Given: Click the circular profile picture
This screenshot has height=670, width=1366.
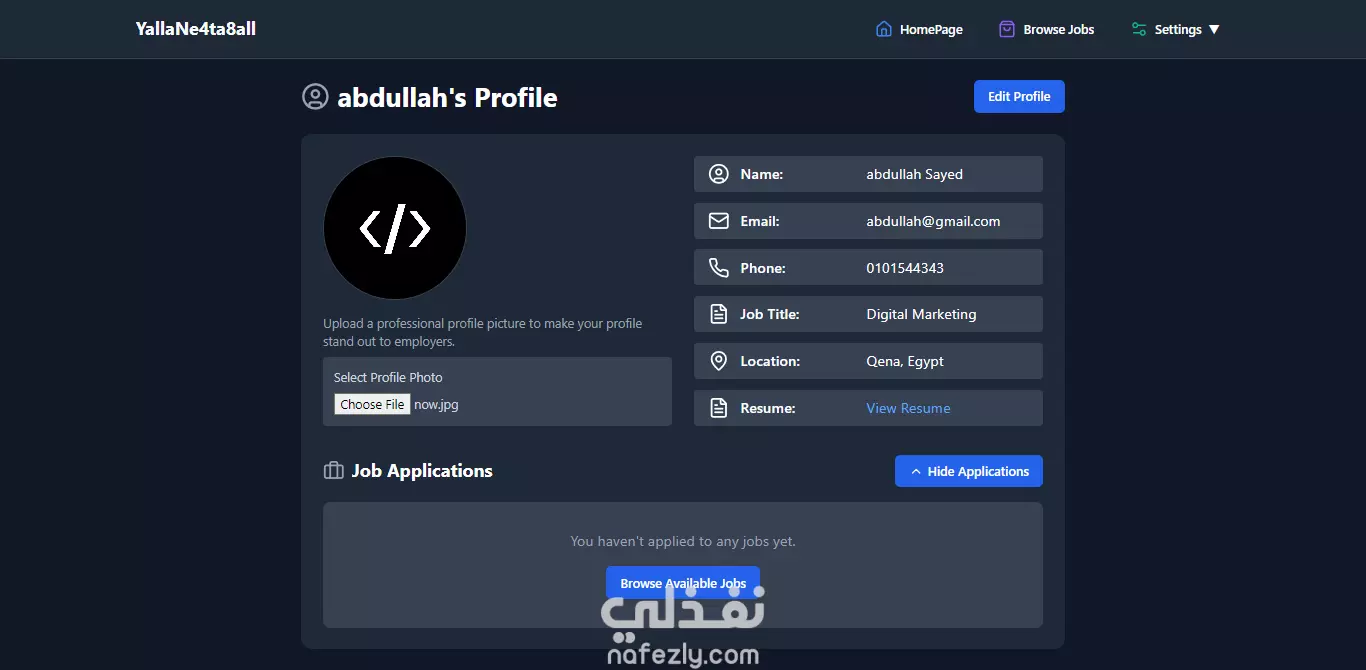Looking at the screenshot, I should pos(395,228).
